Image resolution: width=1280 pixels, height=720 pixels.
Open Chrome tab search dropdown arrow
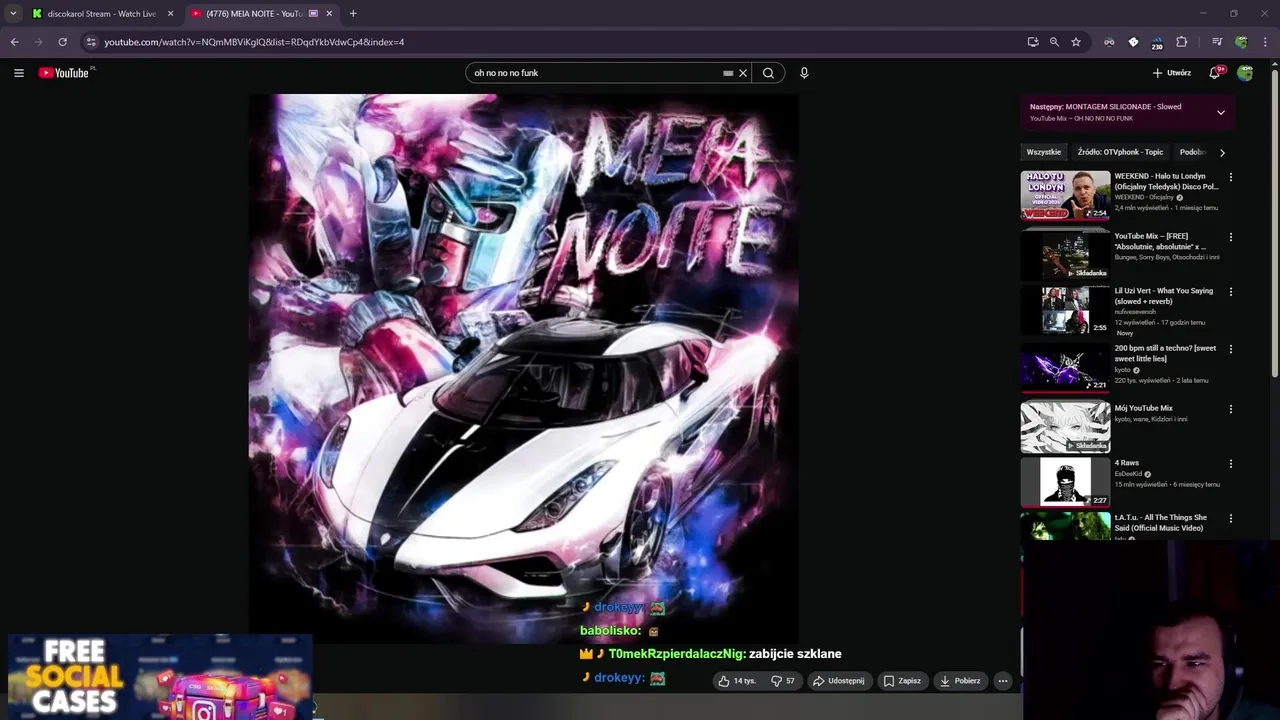pyautogui.click(x=13, y=13)
